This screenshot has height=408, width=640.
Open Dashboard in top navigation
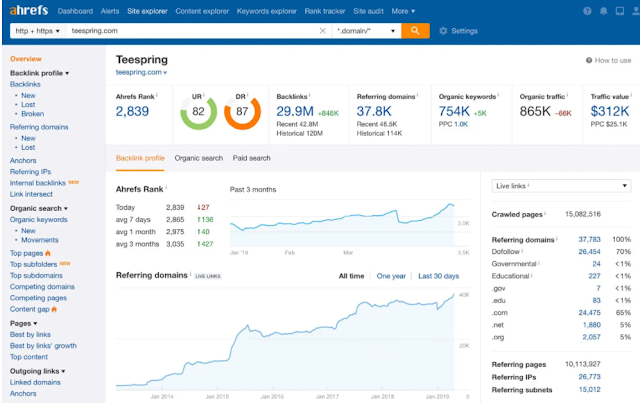pos(75,11)
